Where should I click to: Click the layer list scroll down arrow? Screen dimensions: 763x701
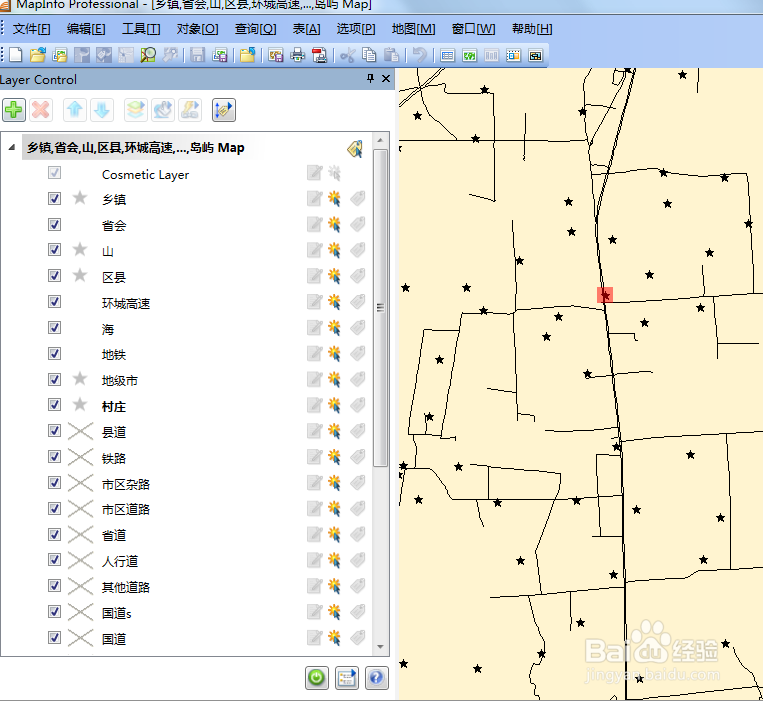coord(381,647)
